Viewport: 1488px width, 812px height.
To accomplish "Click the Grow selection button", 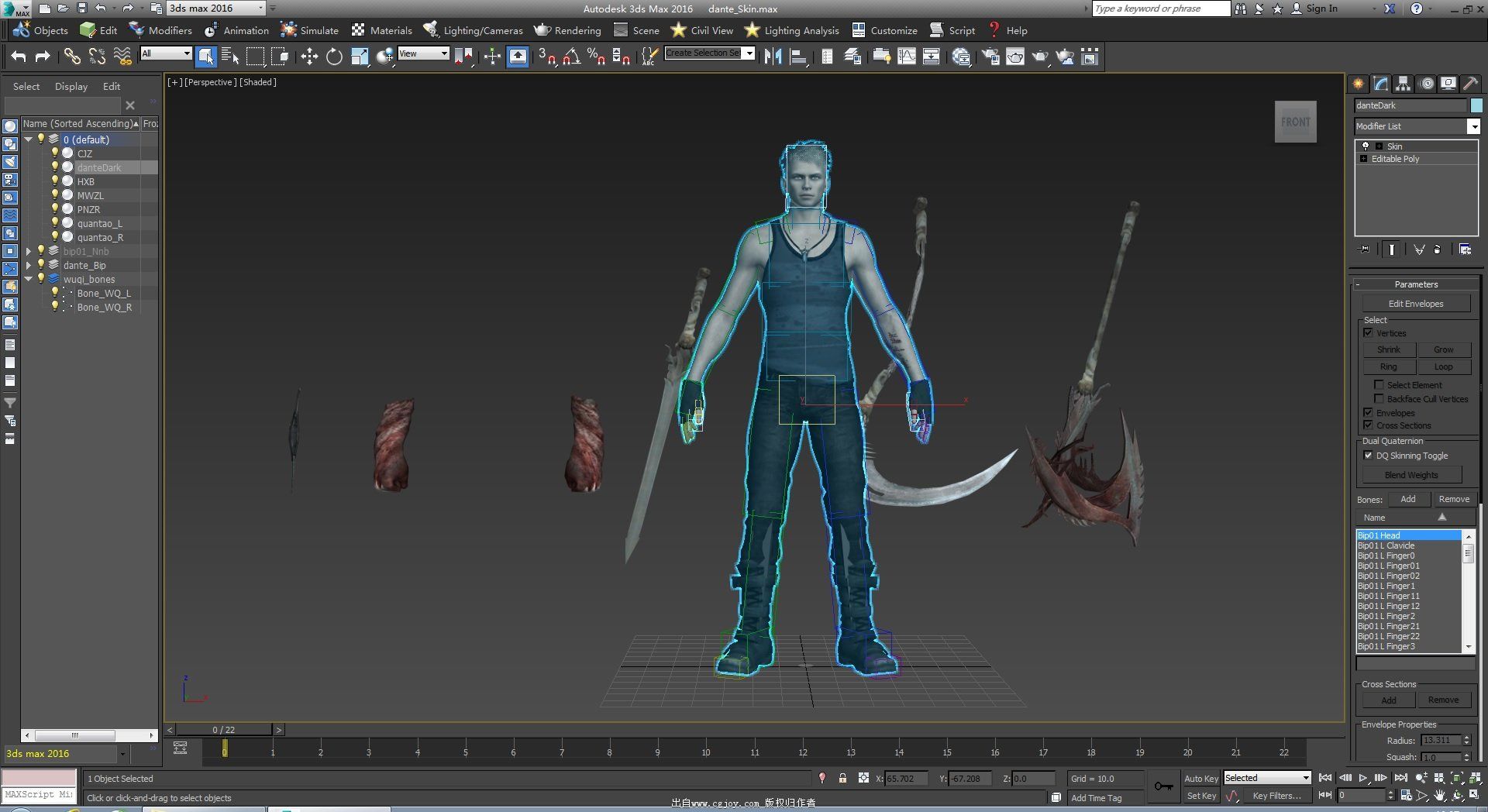I will (x=1443, y=349).
